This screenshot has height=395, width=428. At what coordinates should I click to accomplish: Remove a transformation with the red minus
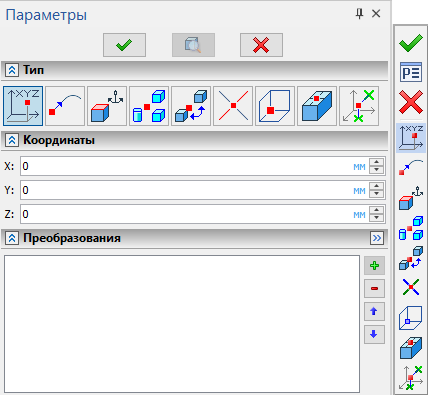click(x=374, y=288)
